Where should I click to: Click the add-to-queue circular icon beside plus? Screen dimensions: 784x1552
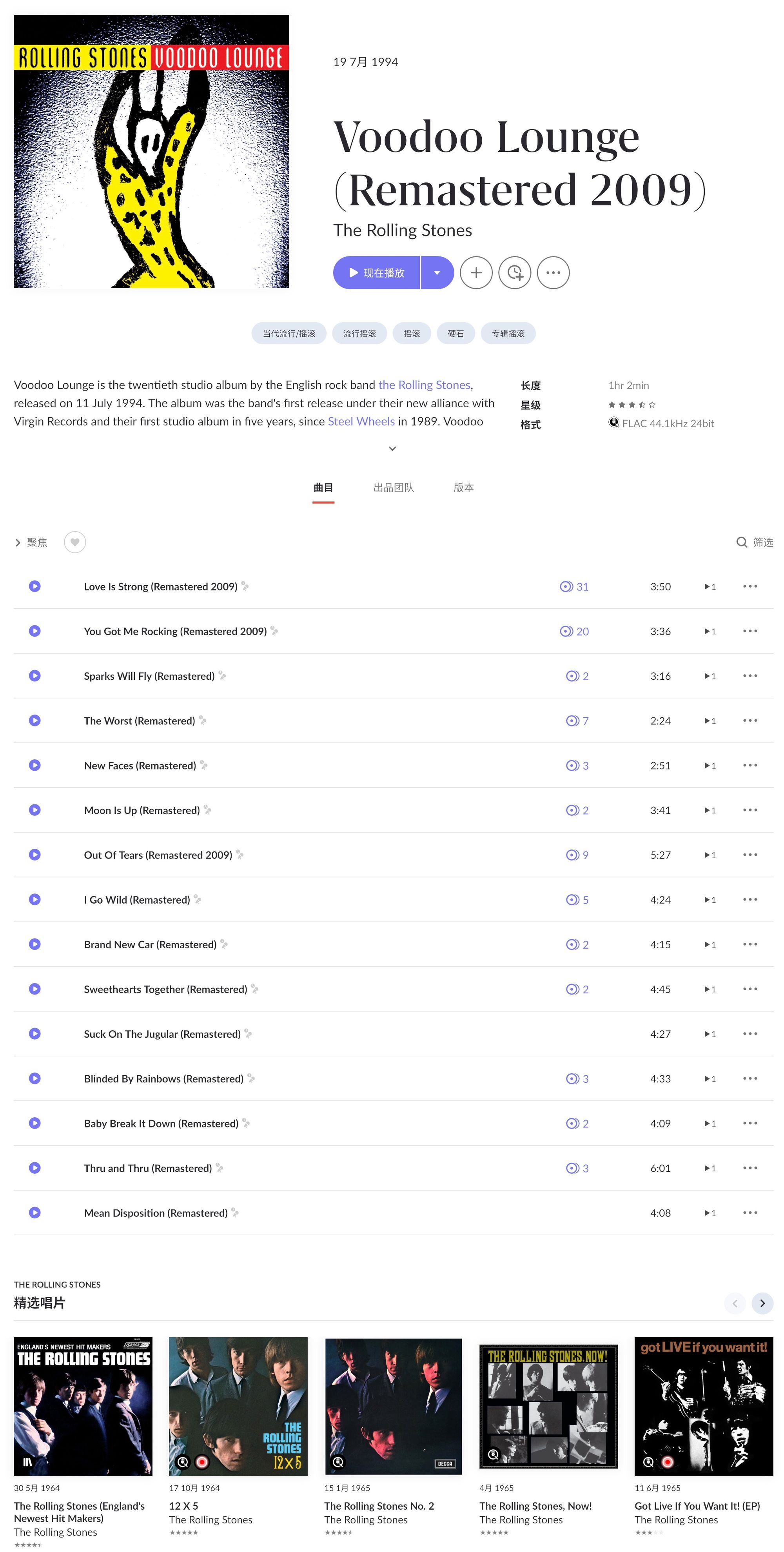point(514,272)
